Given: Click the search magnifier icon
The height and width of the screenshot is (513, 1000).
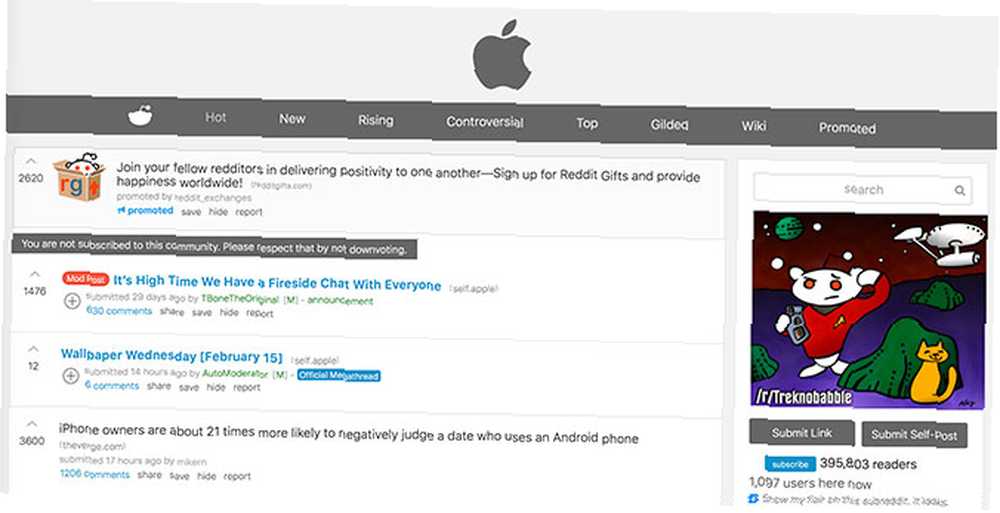Looking at the screenshot, I should pyautogui.click(x=960, y=190).
